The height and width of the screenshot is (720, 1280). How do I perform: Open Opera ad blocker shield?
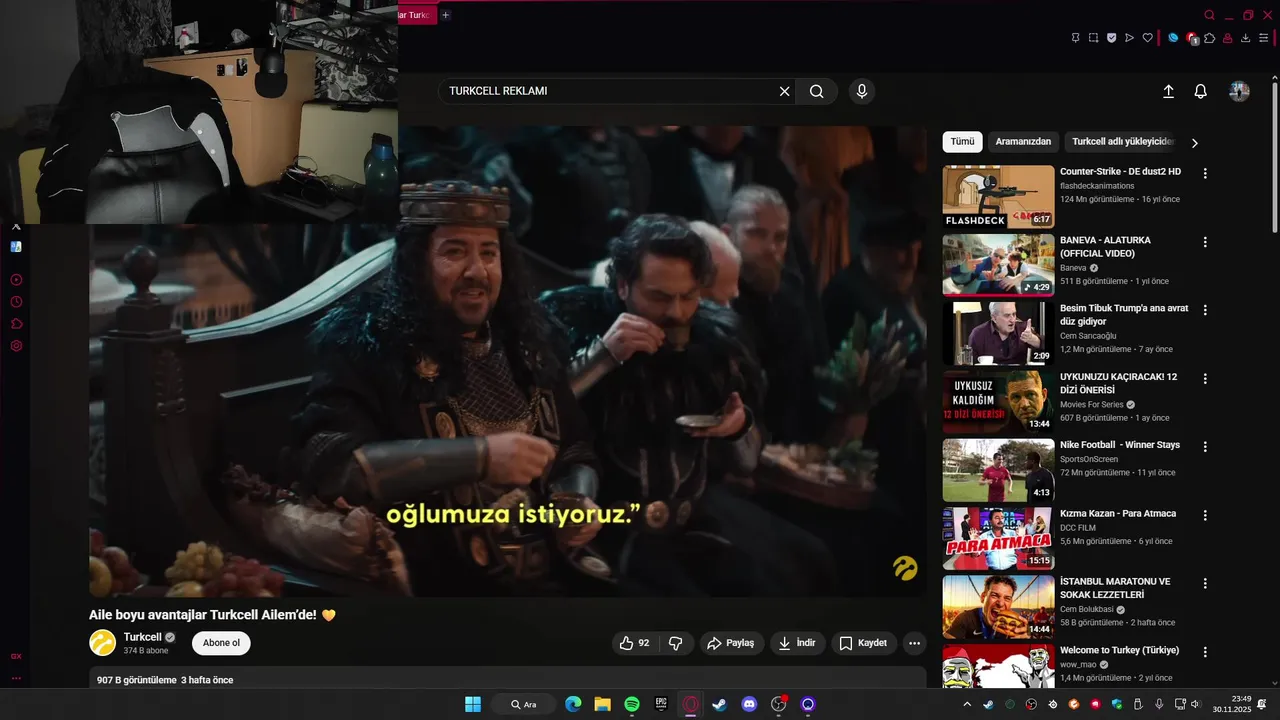point(1111,38)
